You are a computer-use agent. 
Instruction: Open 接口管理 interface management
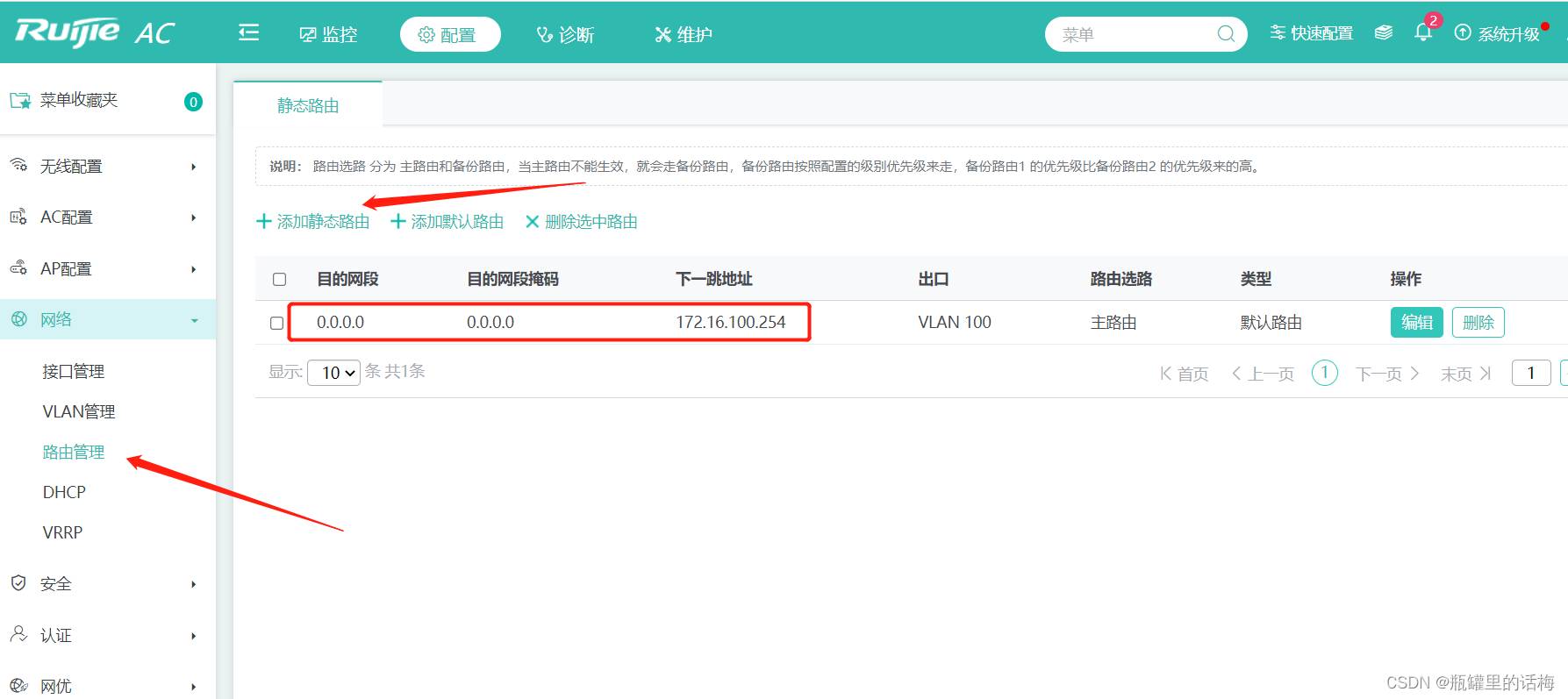[x=74, y=371]
